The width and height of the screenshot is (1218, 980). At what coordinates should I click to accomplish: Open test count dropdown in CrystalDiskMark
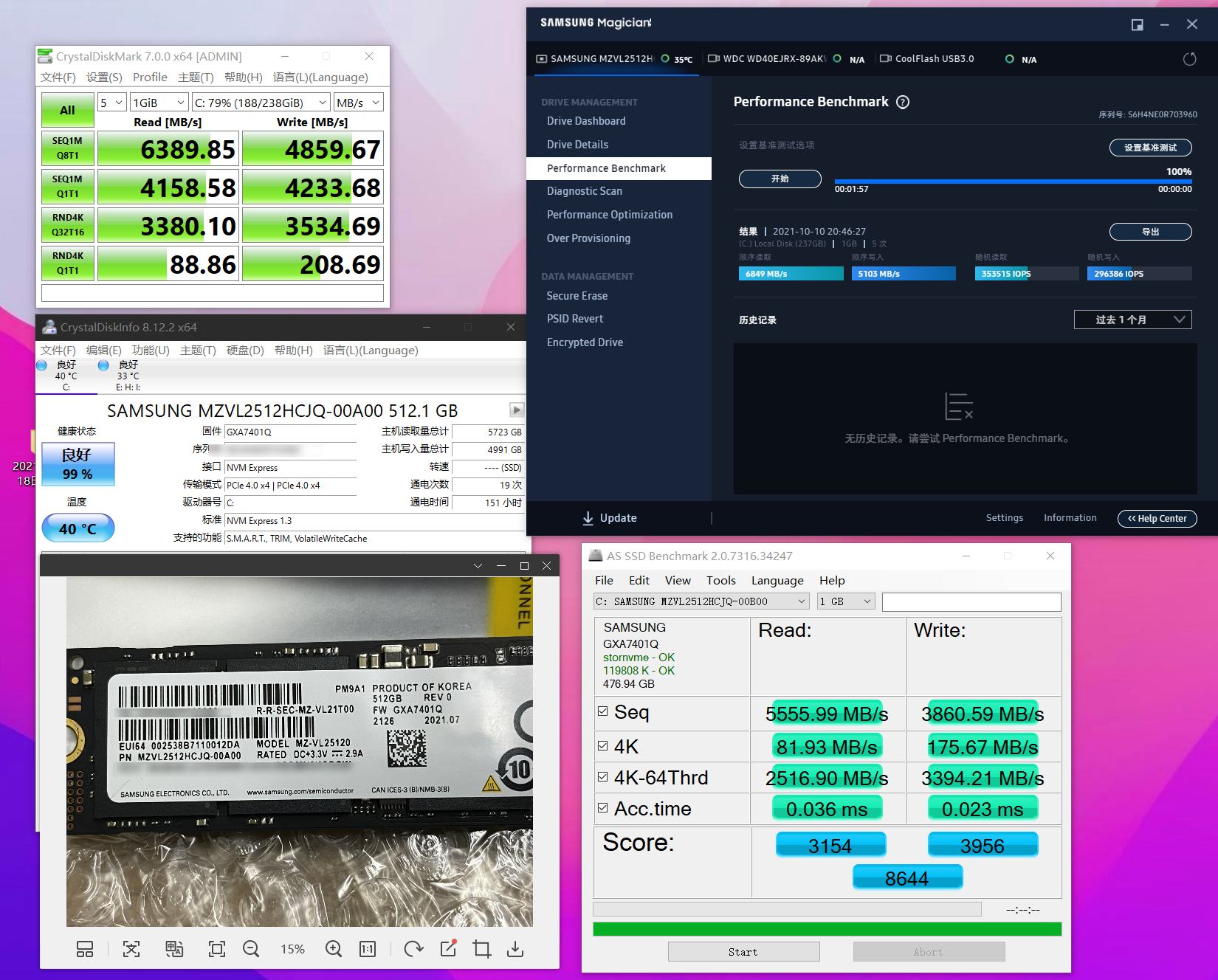112,103
